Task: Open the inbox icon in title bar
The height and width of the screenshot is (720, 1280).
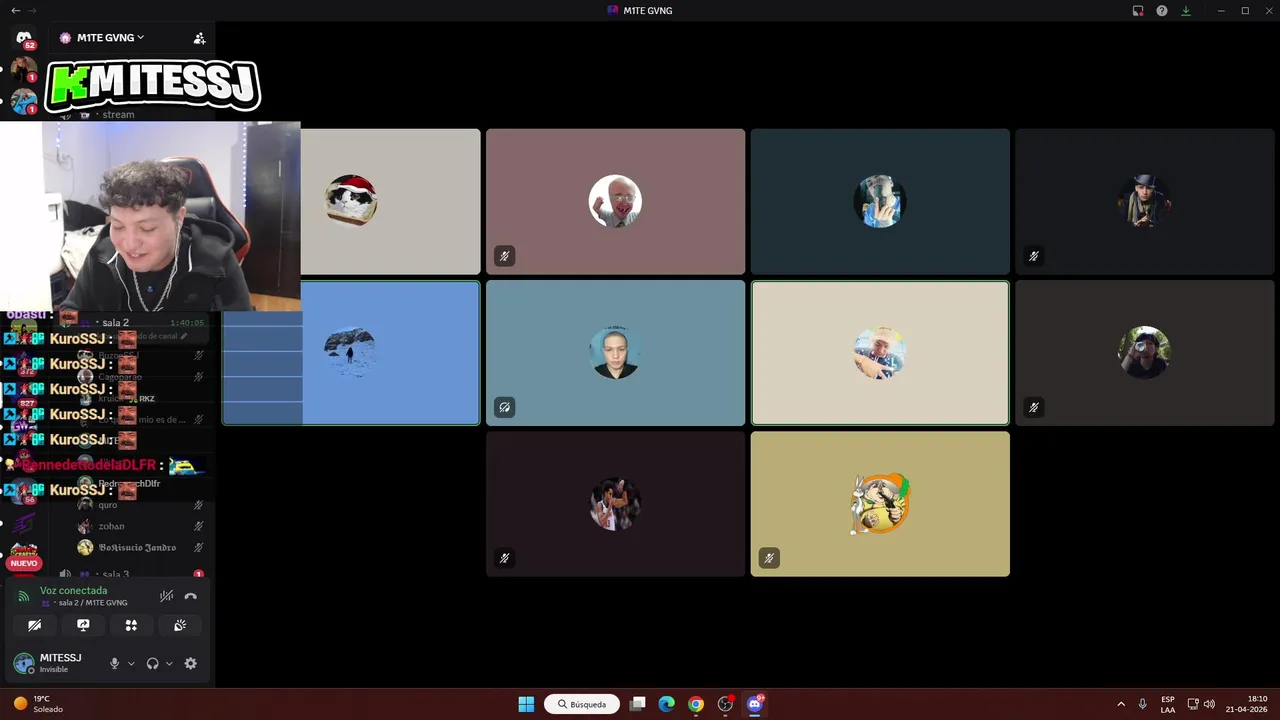Action: tap(1138, 11)
